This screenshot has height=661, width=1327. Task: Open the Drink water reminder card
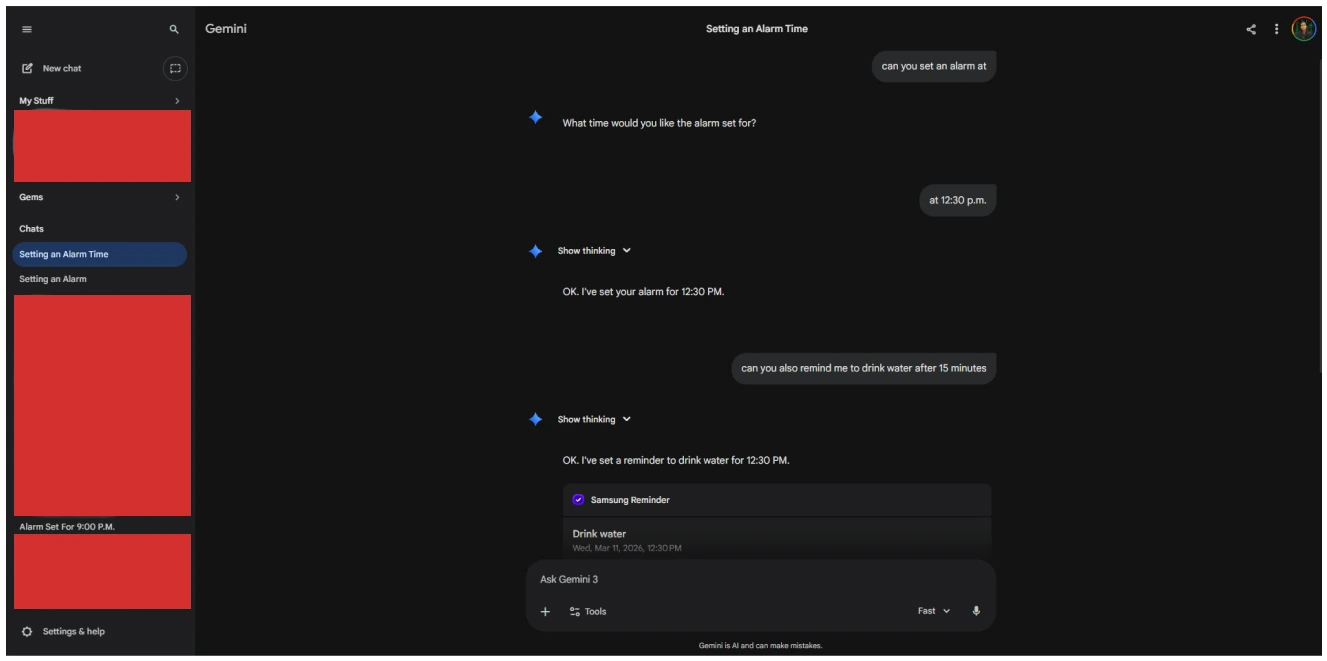point(777,539)
